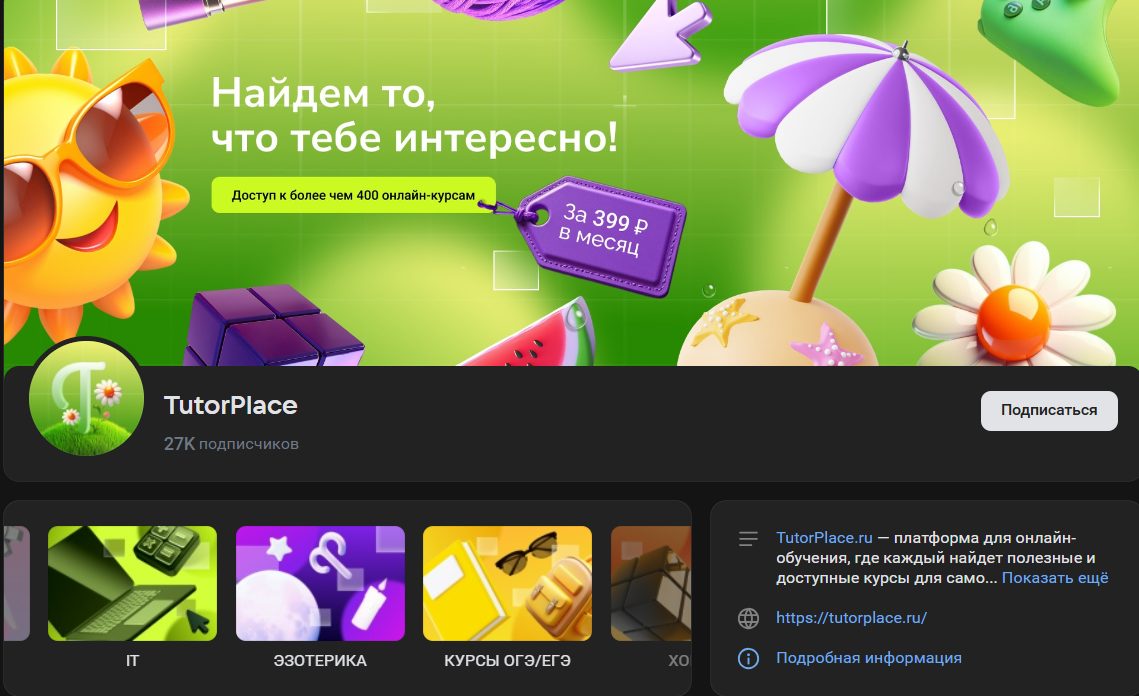Open the ЭЗОТЕРИКА purple thumbnail
The height and width of the screenshot is (696, 1139).
pos(320,583)
